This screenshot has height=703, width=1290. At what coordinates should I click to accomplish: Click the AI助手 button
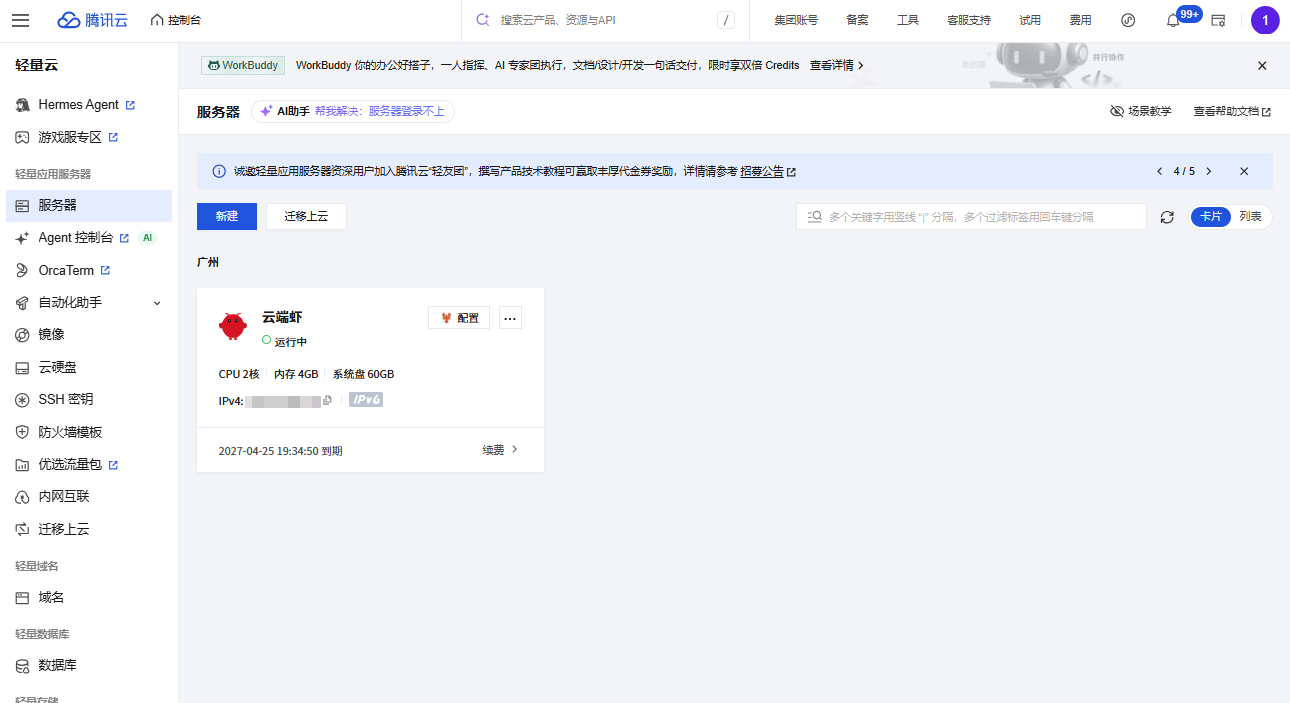click(x=353, y=111)
